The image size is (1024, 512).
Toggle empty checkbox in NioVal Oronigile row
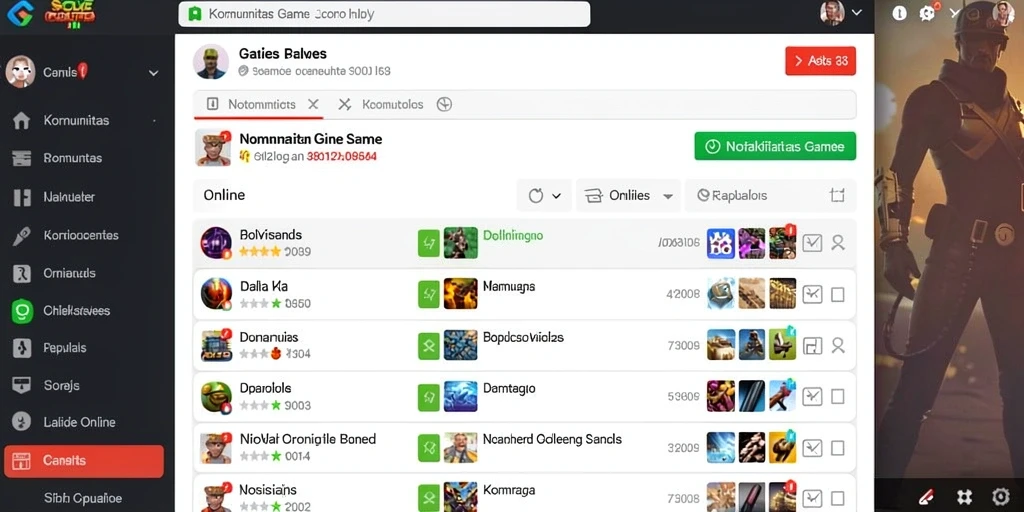point(838,447)
